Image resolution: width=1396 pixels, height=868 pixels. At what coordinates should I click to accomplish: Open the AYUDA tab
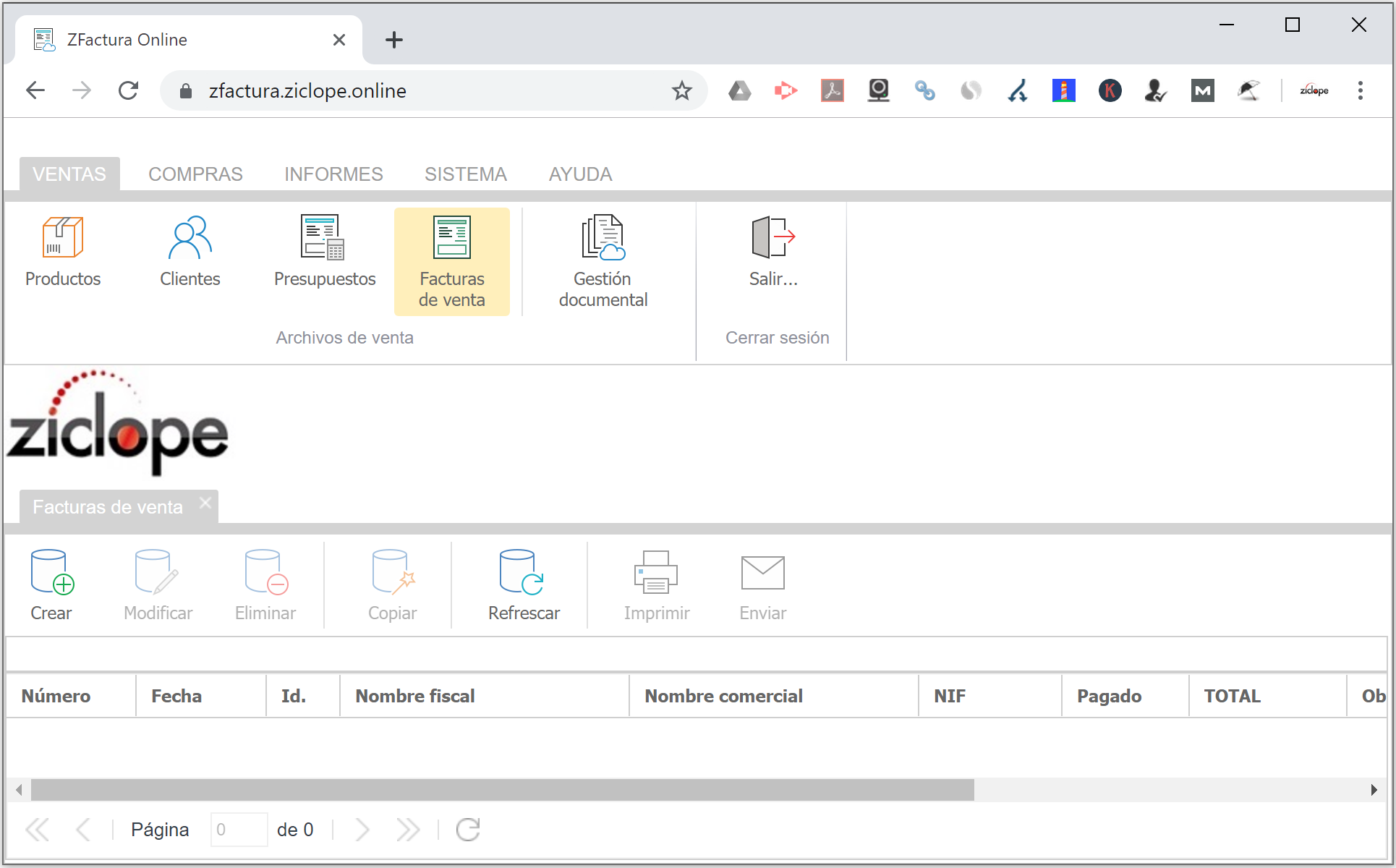point(580,174)
